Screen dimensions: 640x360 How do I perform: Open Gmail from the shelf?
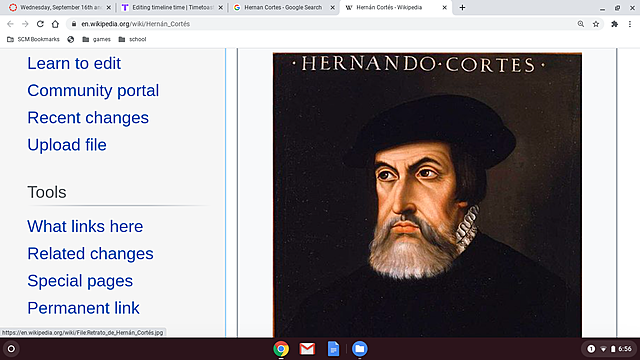coord(307,349)
